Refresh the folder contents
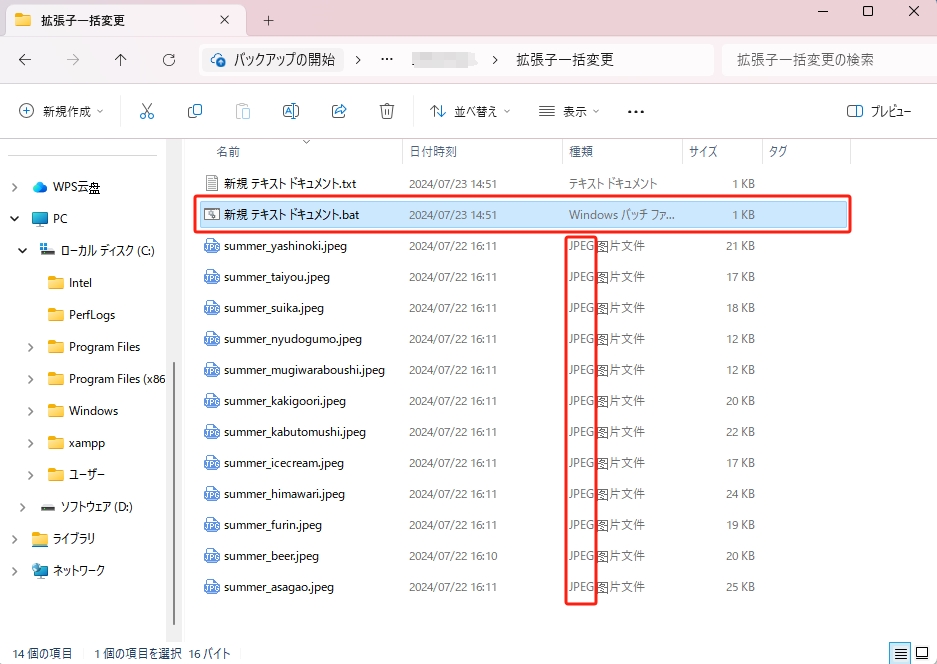The height and width of the screenshot is (664, 937). [167, 59]
